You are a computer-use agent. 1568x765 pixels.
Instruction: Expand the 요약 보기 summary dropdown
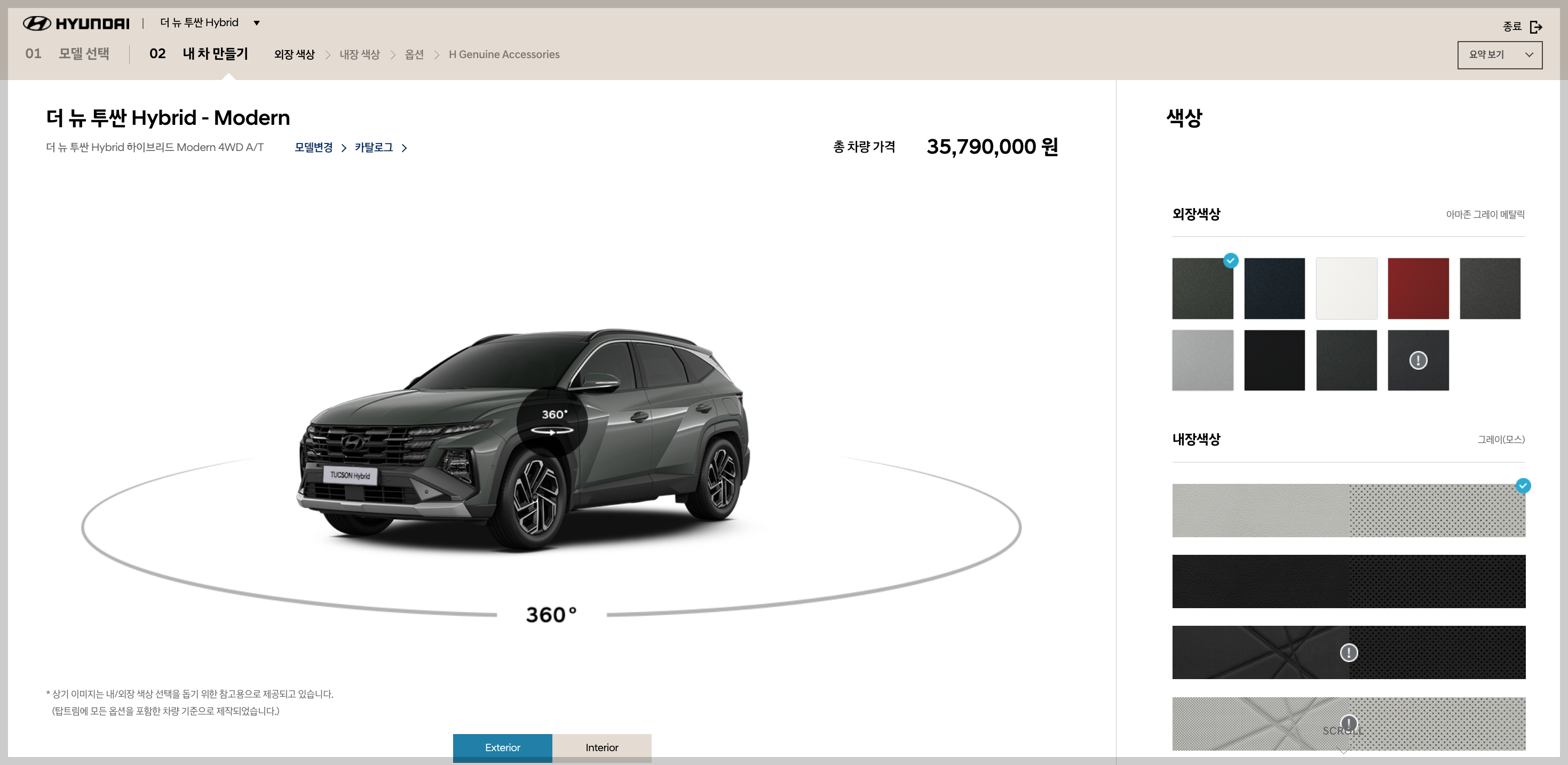coord(1499,55)
